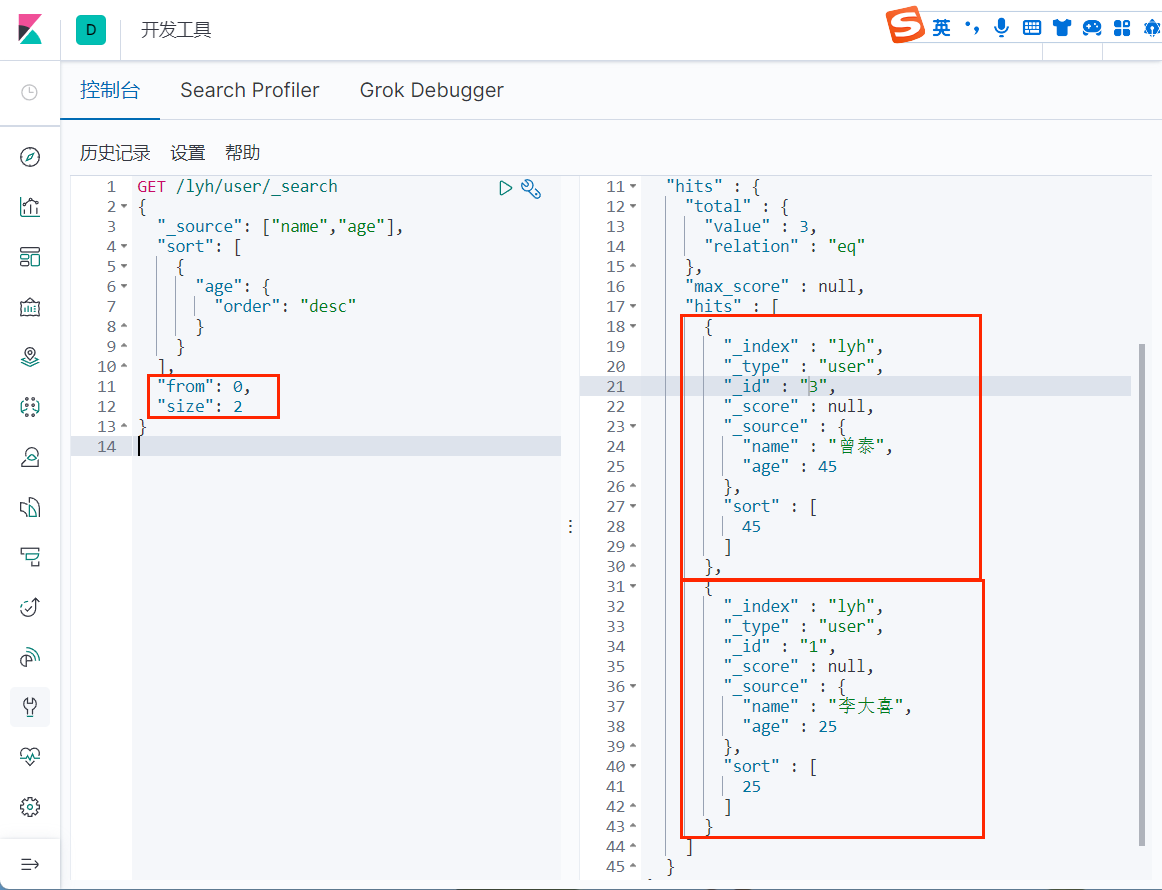Image resolution: width=1162 pixels, height=890 pixels.
Task: Open Maps icon in sidebar
Action: click(30, 357)
